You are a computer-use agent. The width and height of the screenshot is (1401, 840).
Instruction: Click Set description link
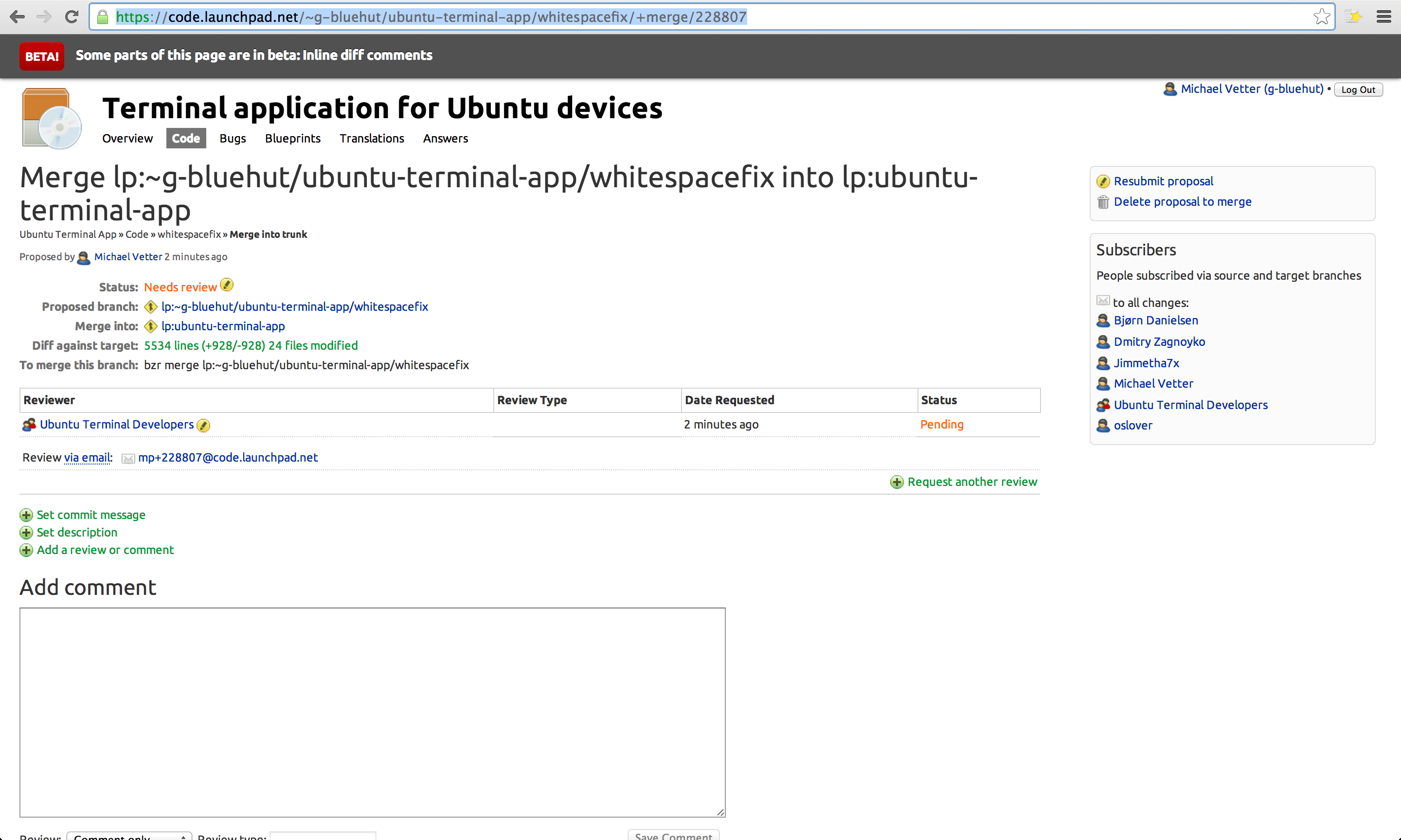click(77, 533)
